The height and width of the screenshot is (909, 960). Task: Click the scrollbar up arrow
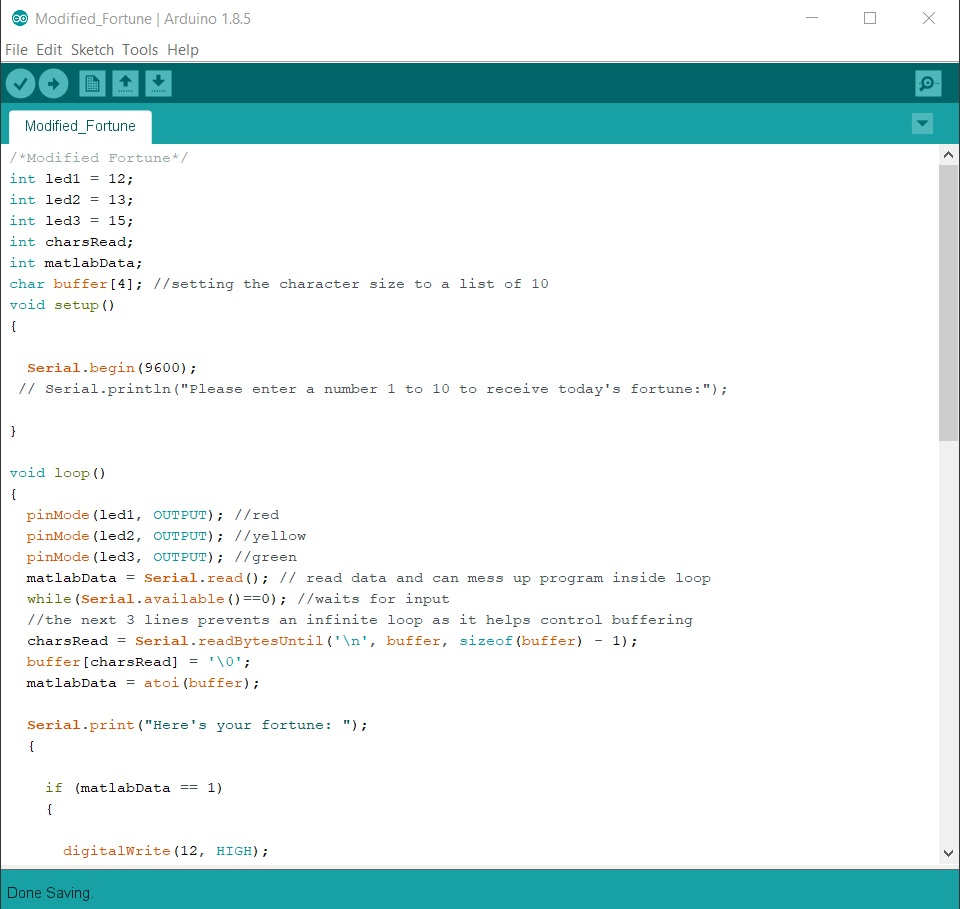(x=948, y=155)
